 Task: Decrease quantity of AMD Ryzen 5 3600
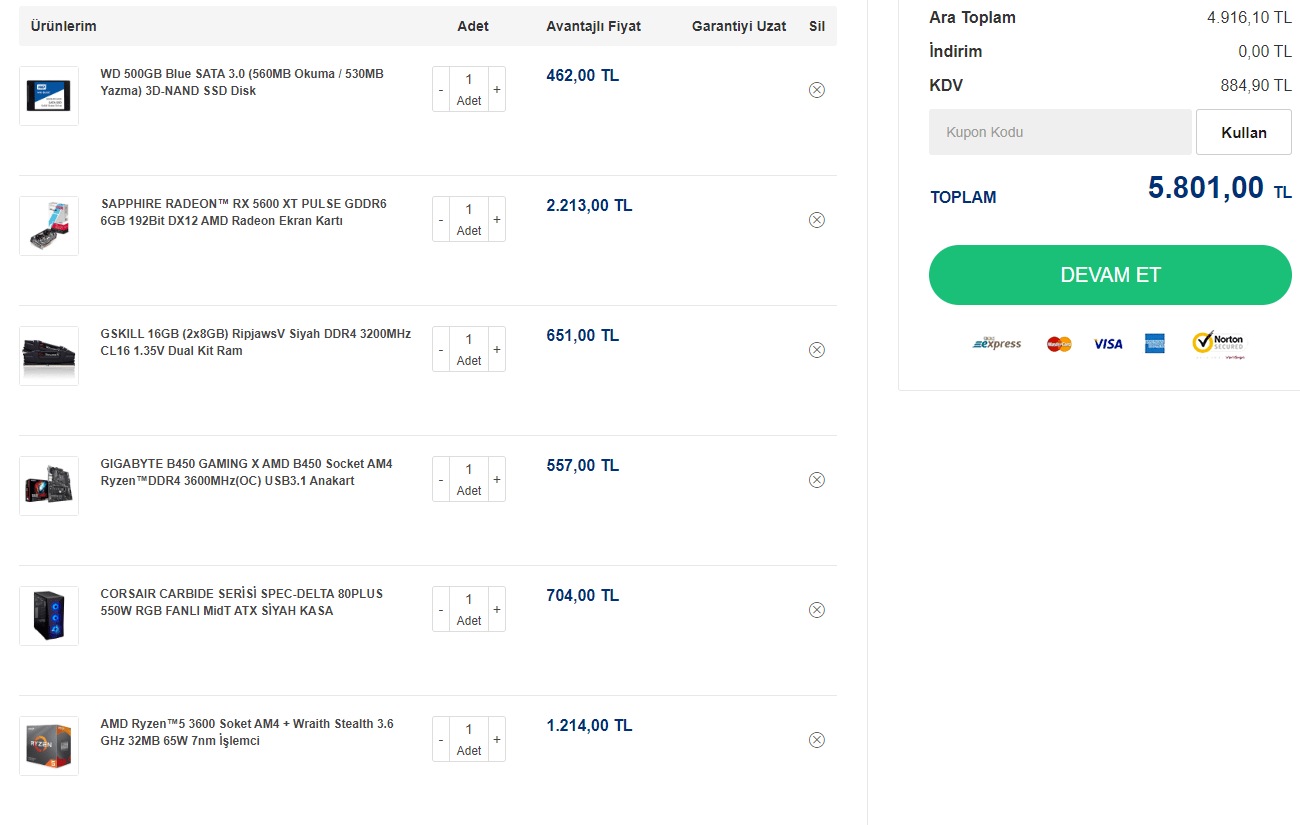tap(441, 740)
